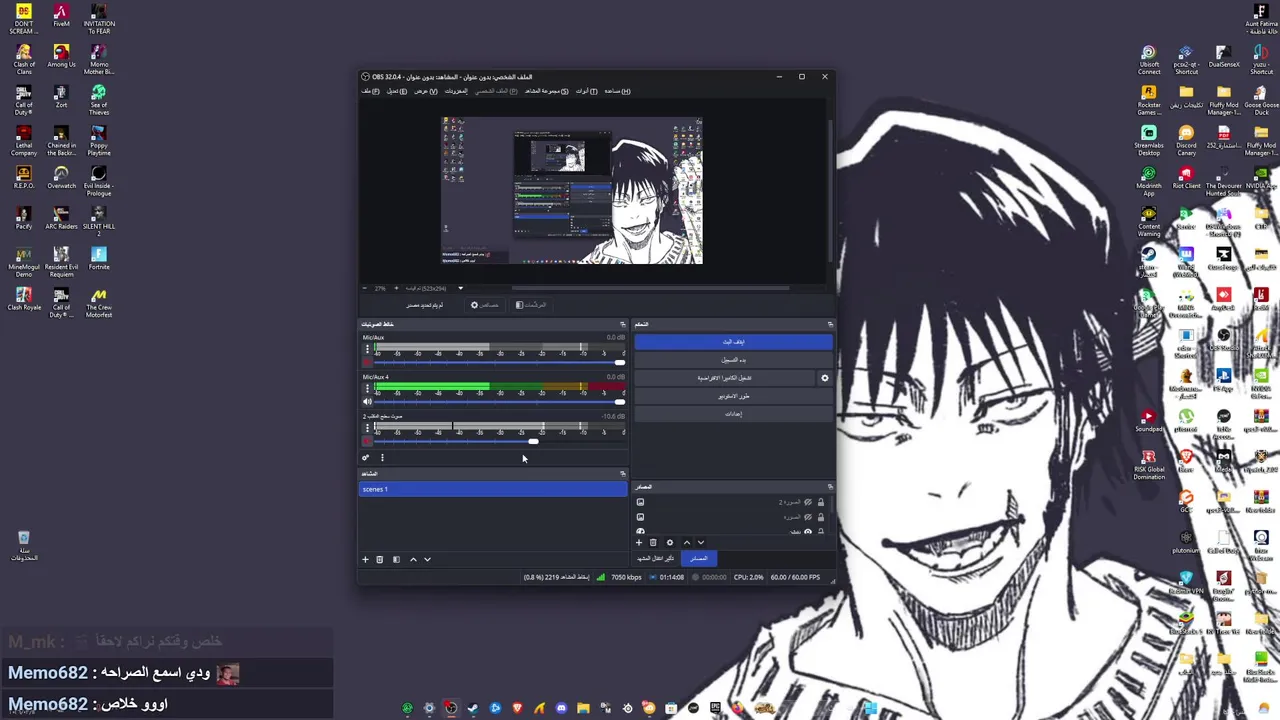Open virtual camera settings gear

[825, 378]
